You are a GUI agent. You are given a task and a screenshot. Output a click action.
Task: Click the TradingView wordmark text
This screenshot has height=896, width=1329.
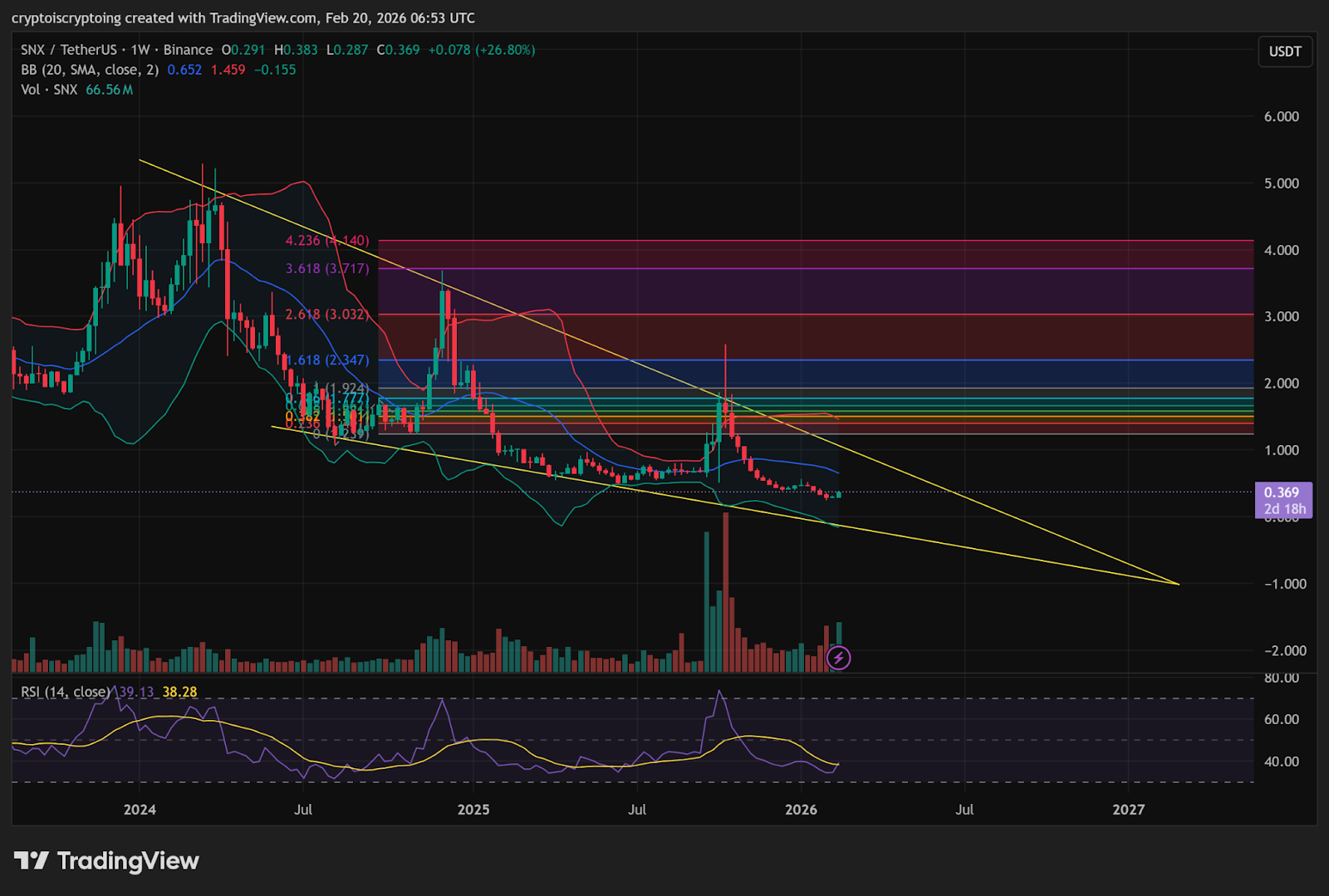pyautogui.click(x=128, y=861)
